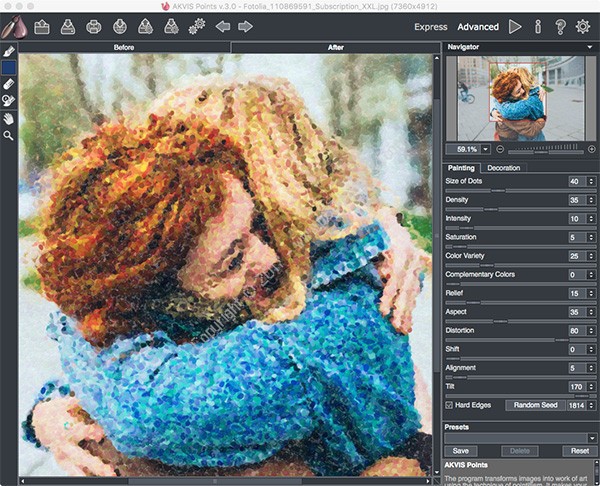Click the vertical scrollbar up arrow
The height and width of the screenshot is (486, 600).
click(437, 58)
